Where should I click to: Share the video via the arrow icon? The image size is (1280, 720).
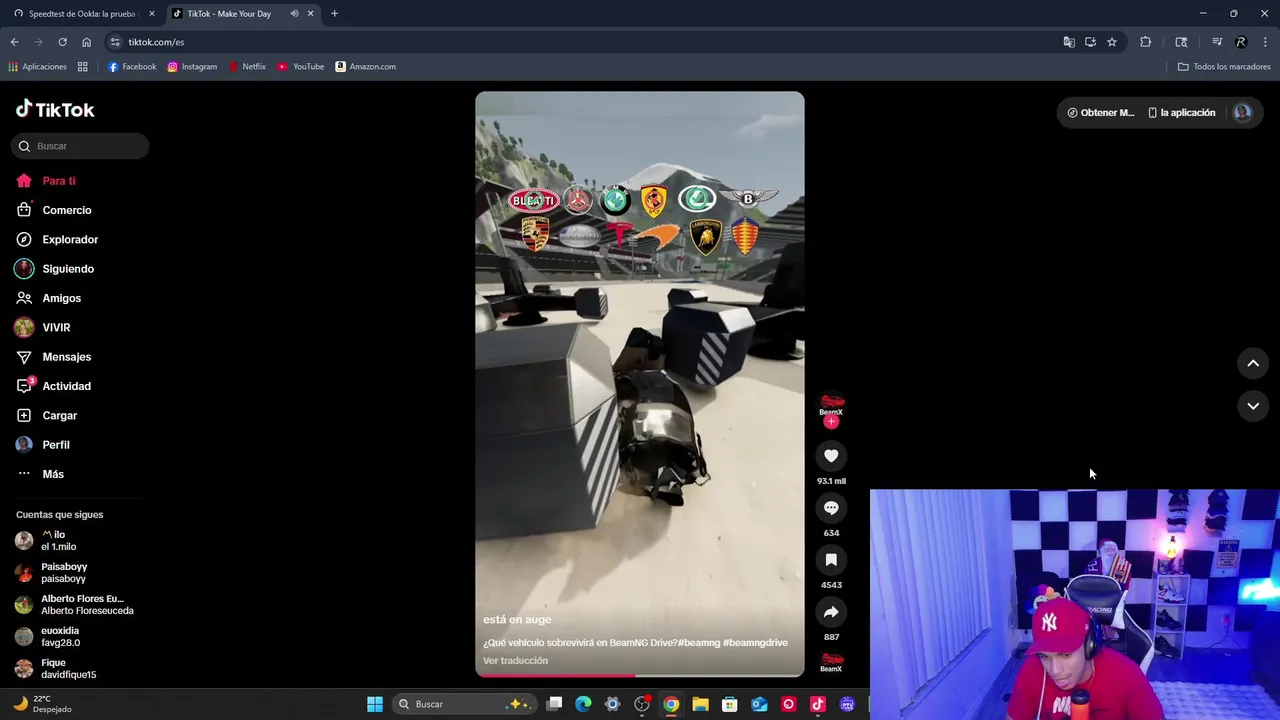click(831, 612)
